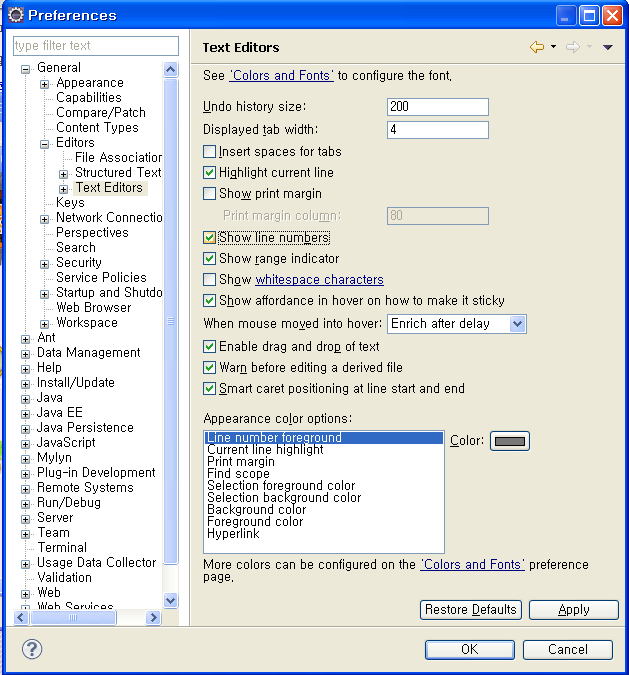Viewport: 629px width, 675px height.
Task: Select Keys in the preferences tree
Action: click(70, 202)
